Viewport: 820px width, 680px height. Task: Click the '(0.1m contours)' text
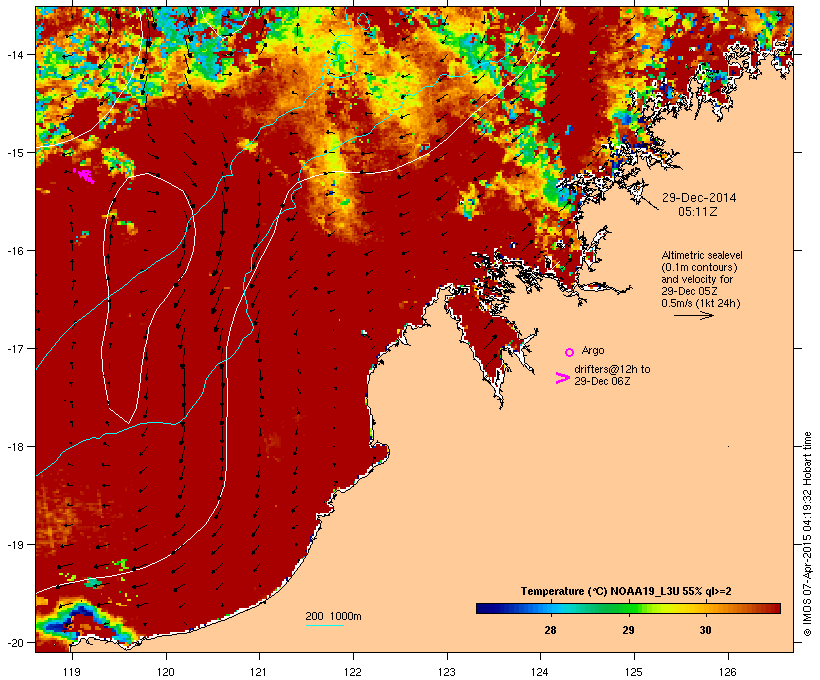[700, 267]
